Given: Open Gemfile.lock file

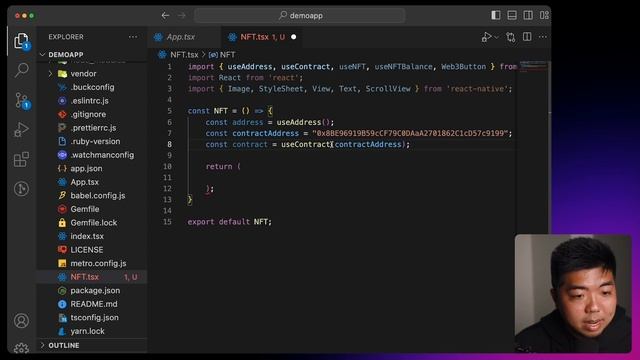Looking at the screenshot, I should 93,223.
